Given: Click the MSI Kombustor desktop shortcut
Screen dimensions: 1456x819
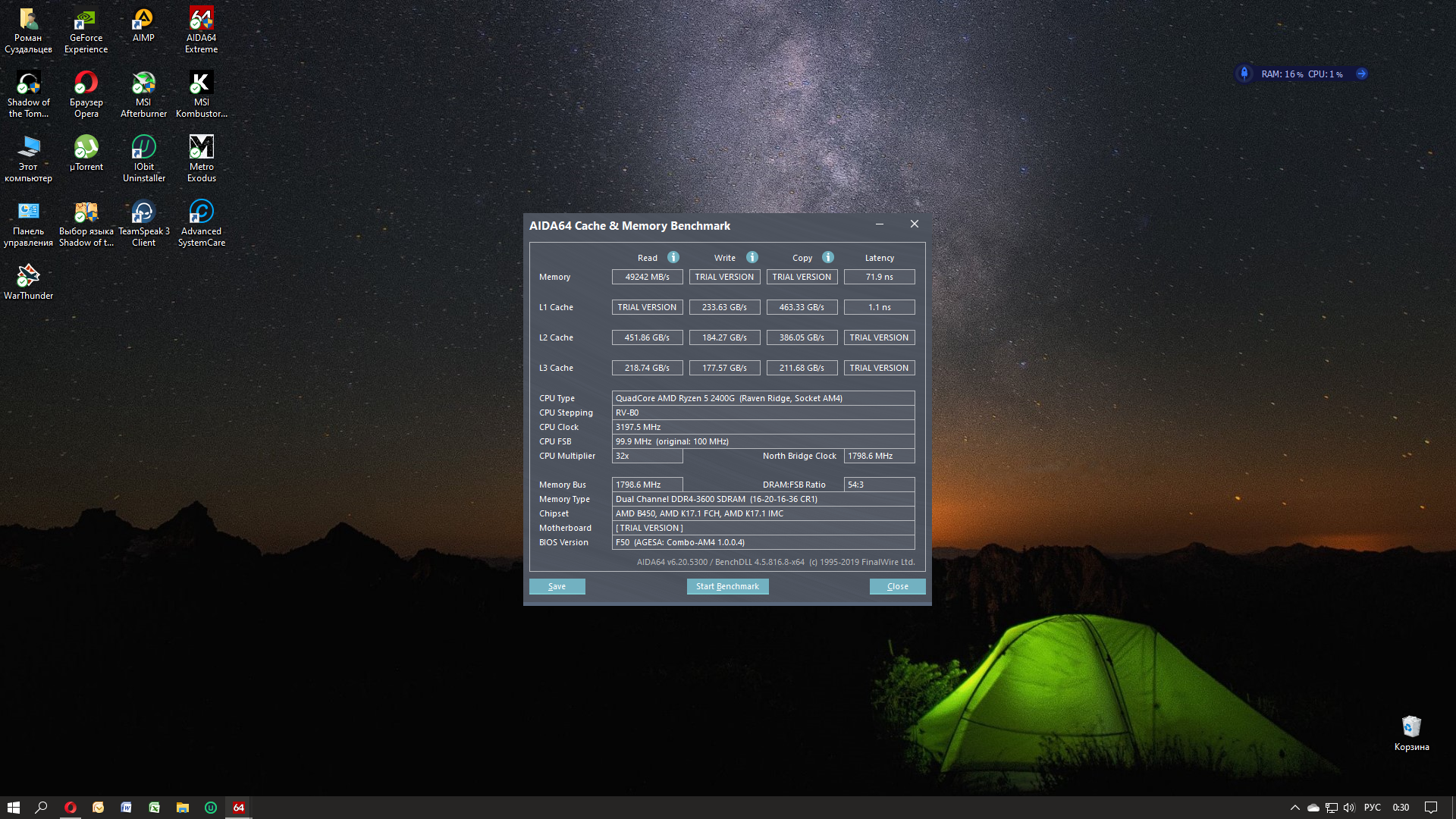Looking at the screenshot, I should [x=201, y=93].
